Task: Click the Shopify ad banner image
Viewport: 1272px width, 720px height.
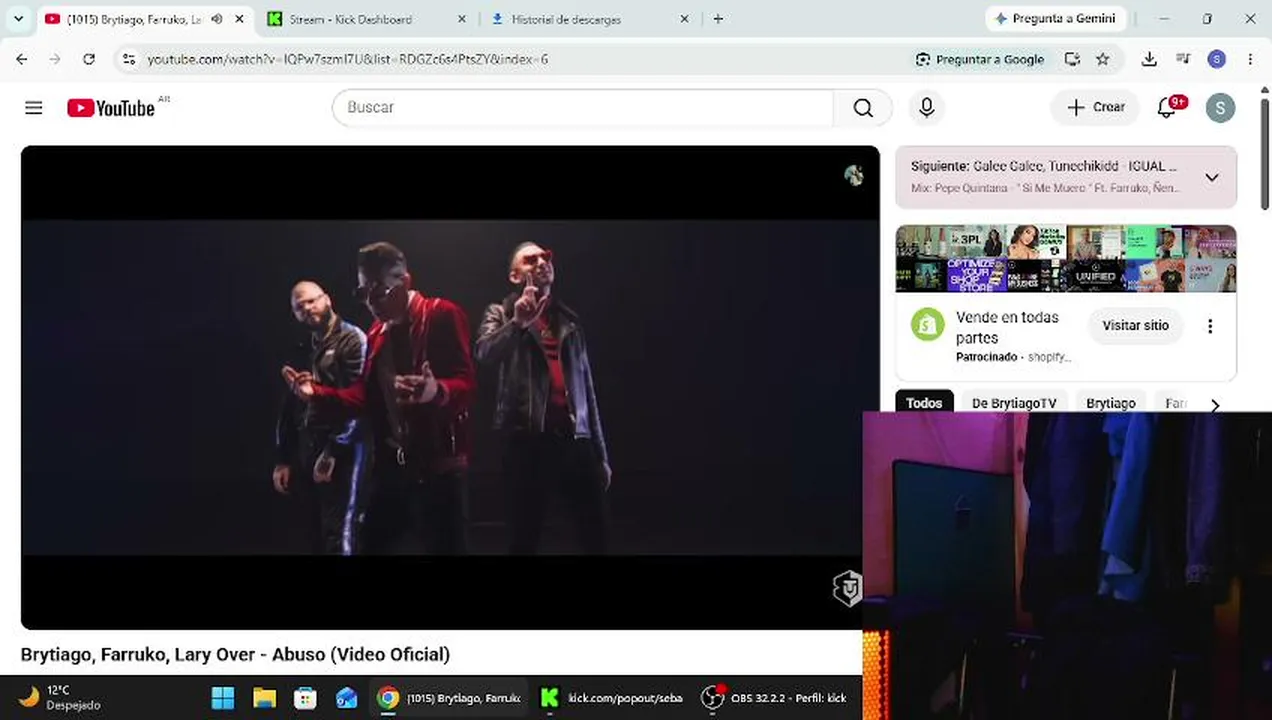Action: [1066, 259]
